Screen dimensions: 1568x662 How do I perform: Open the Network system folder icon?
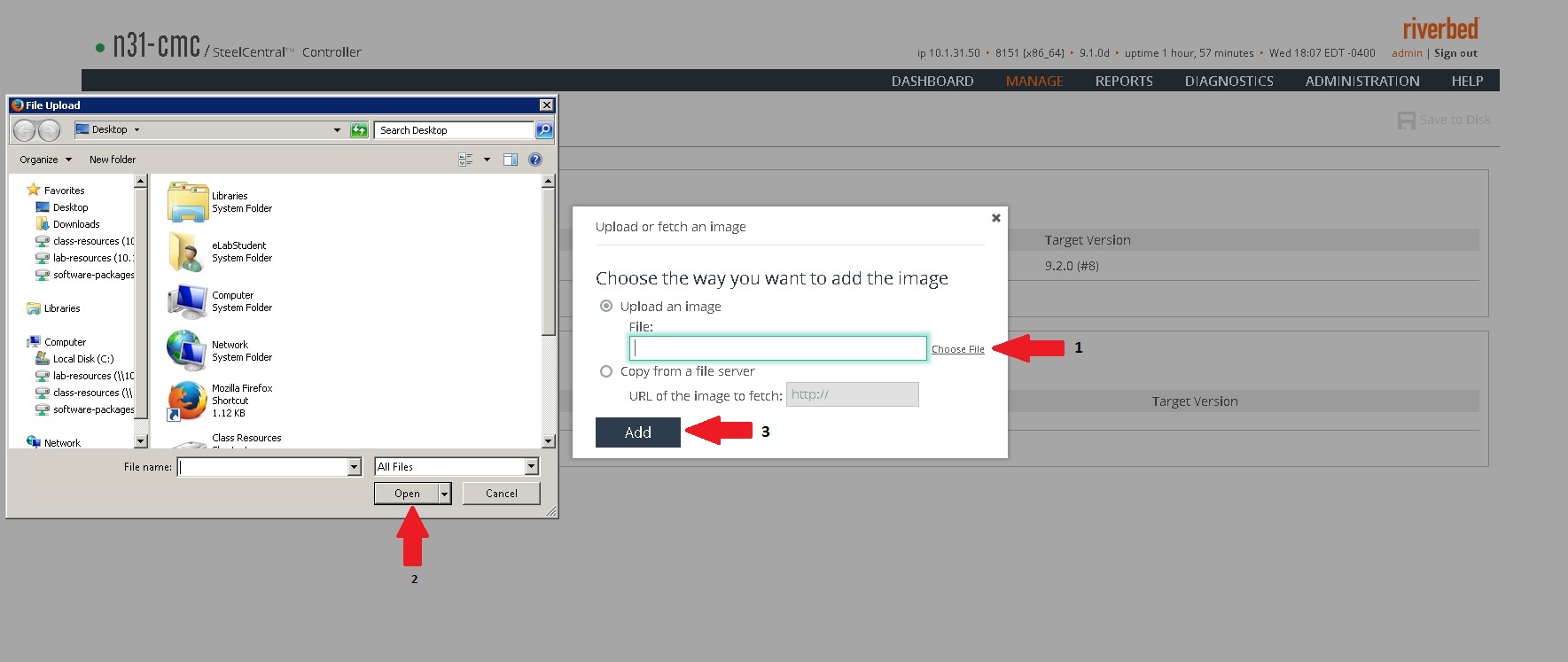(x=187, y=351)
